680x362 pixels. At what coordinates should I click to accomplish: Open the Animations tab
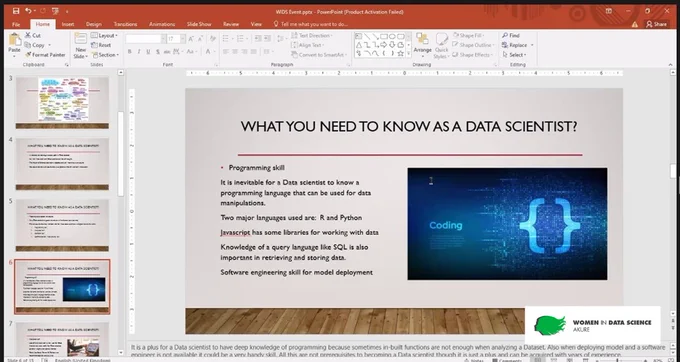162,24
